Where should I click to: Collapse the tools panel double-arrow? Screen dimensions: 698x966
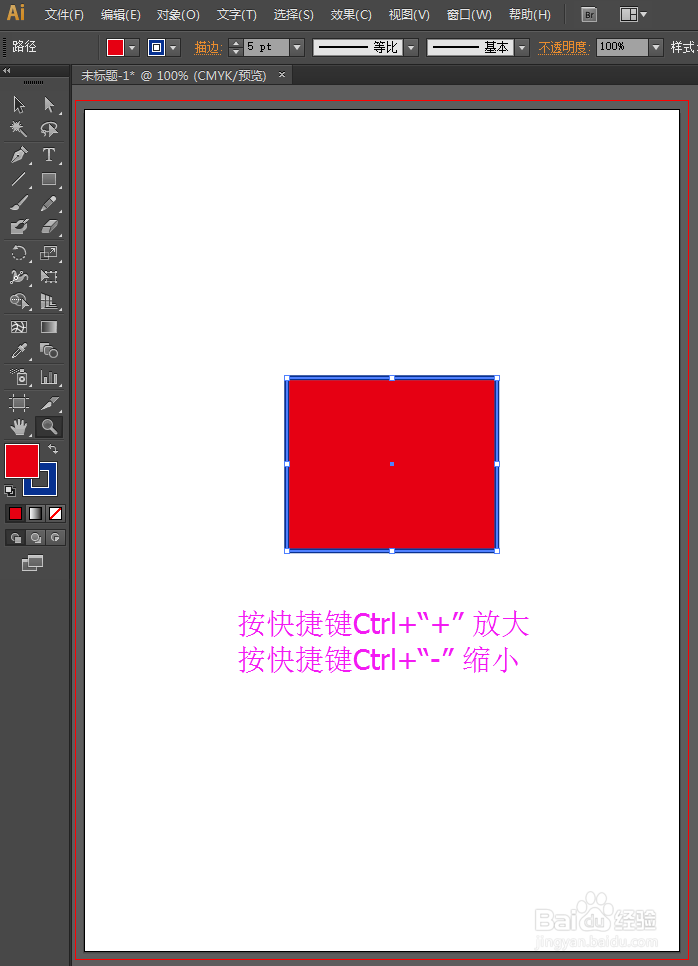pos(7,71)
